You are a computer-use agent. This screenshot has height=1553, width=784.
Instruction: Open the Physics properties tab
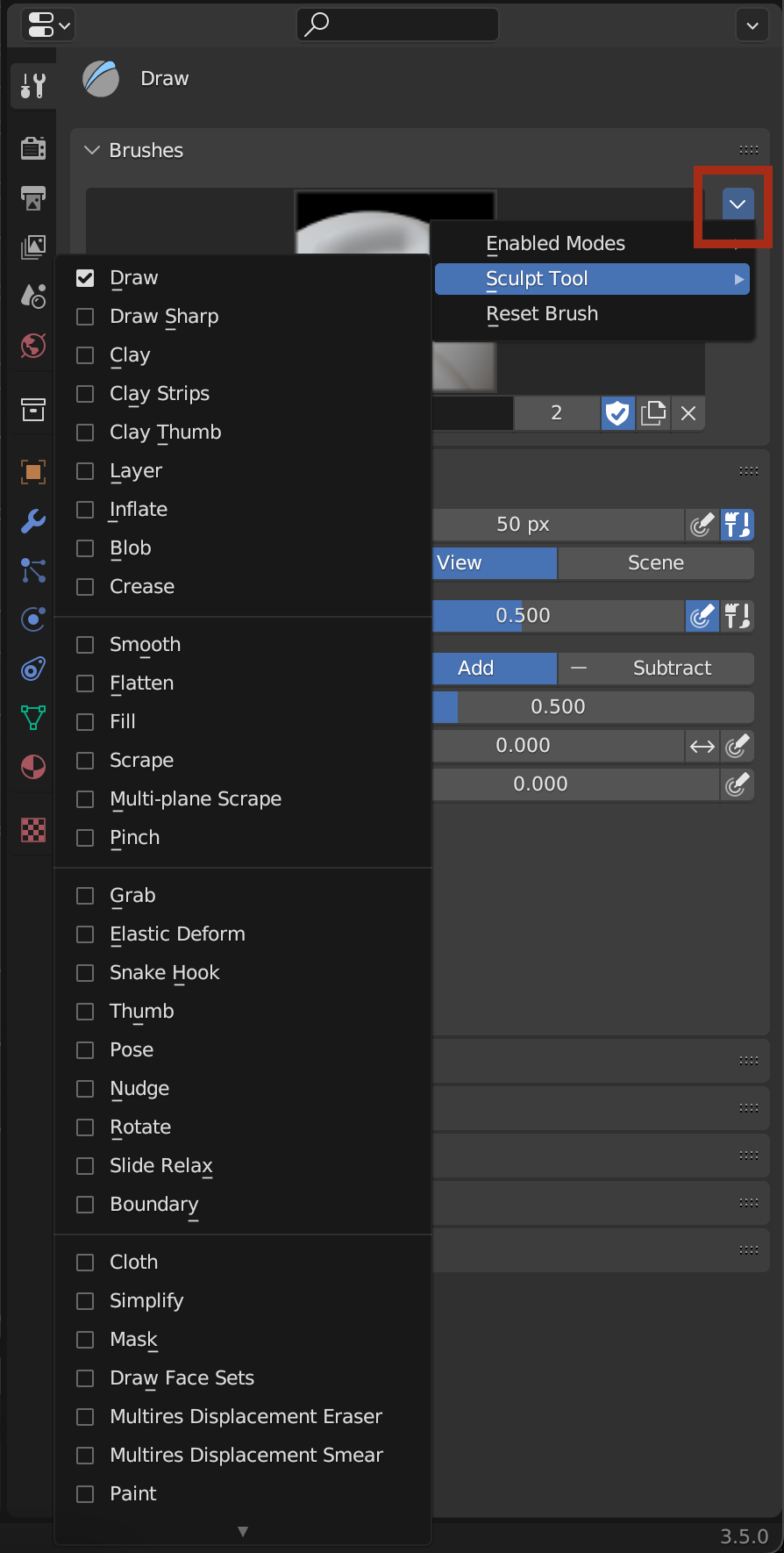point(33,619)
